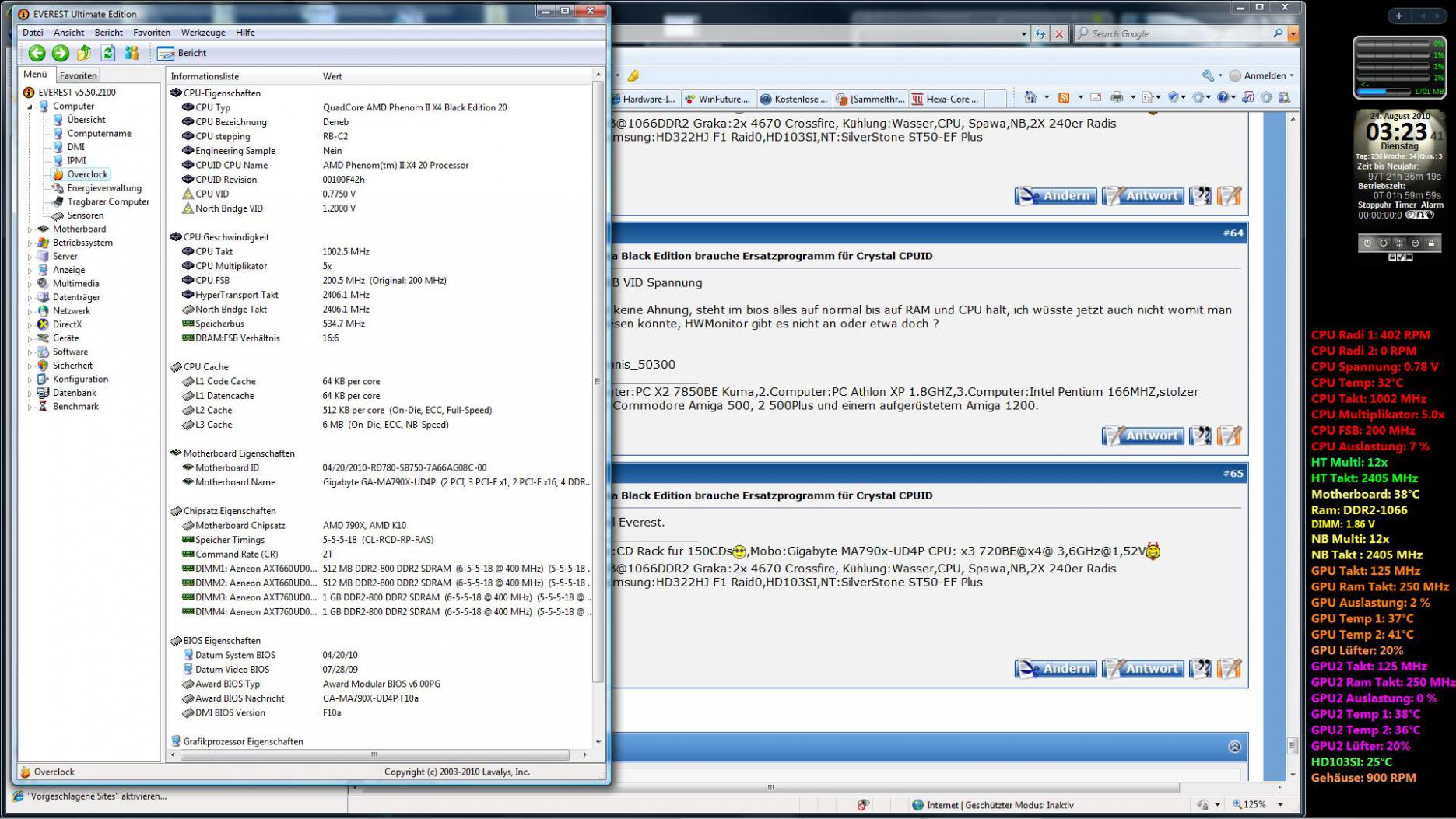1456x819 pixels.
Task: Open EVEREST favorites users toolbar icon
Action: tap(132, 53)
